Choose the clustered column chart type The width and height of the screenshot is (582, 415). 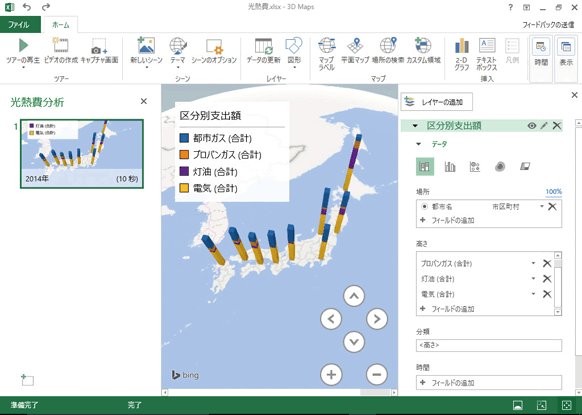tap(450, 167)
